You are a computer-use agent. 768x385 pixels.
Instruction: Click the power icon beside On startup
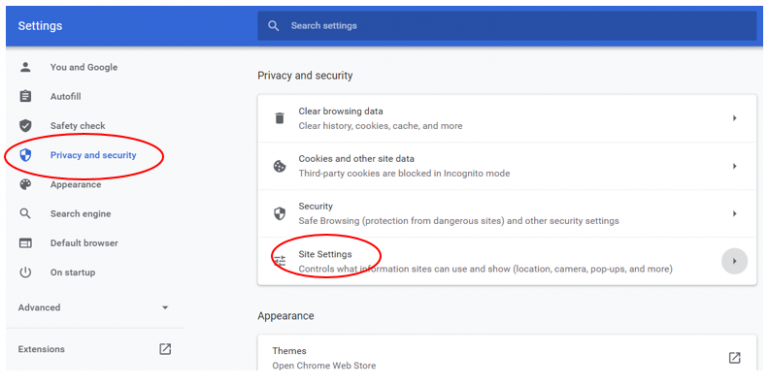tap(25, 272)
